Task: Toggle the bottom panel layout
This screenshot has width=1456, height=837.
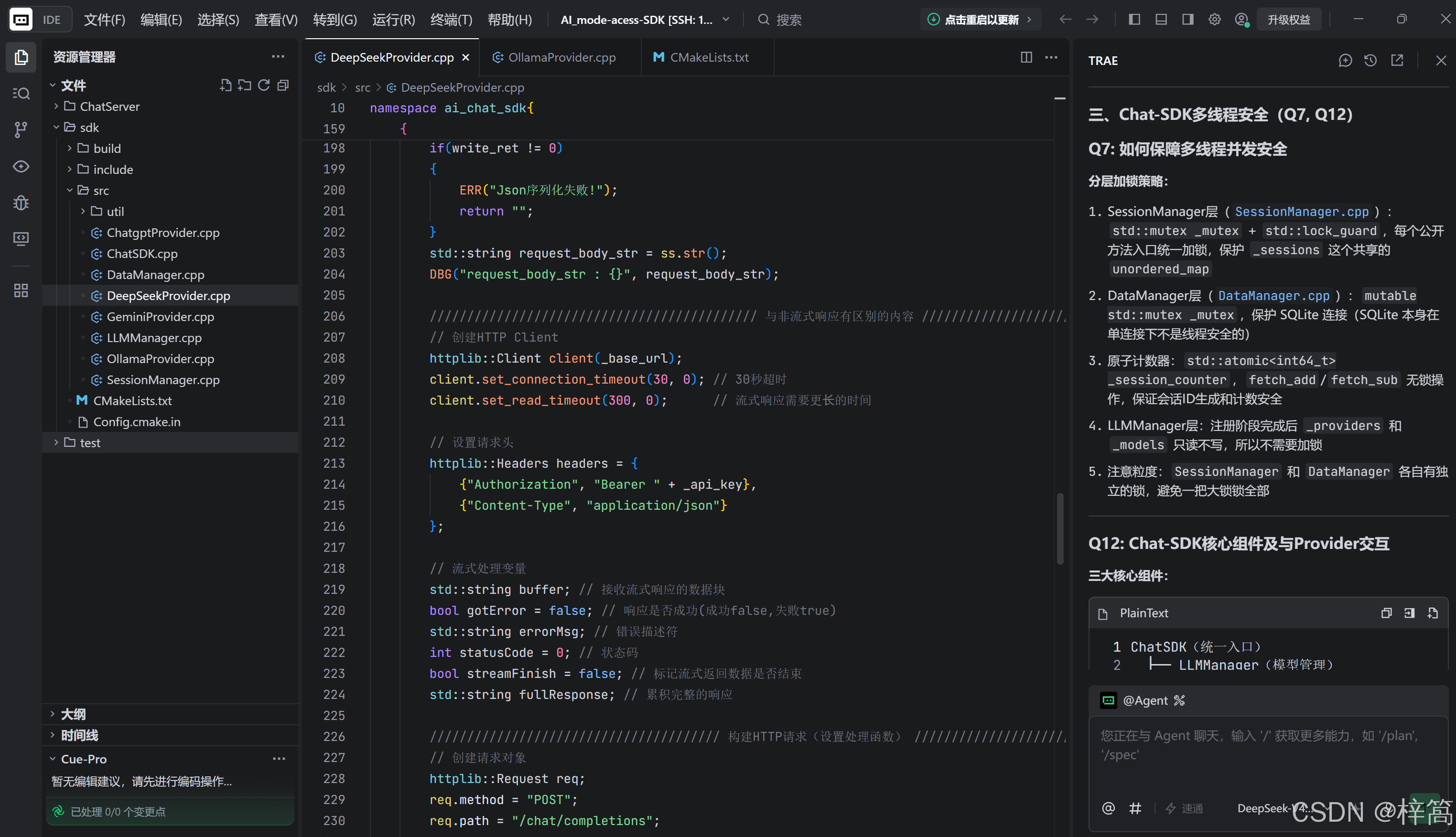Action: tap(1161, 20)
